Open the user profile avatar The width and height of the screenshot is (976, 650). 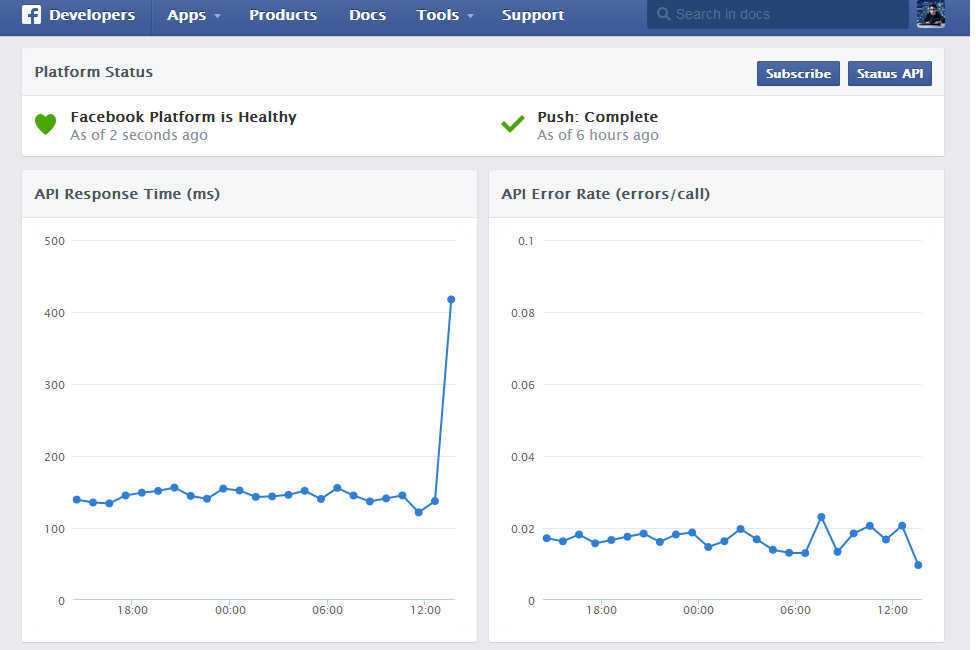(931, 14)
